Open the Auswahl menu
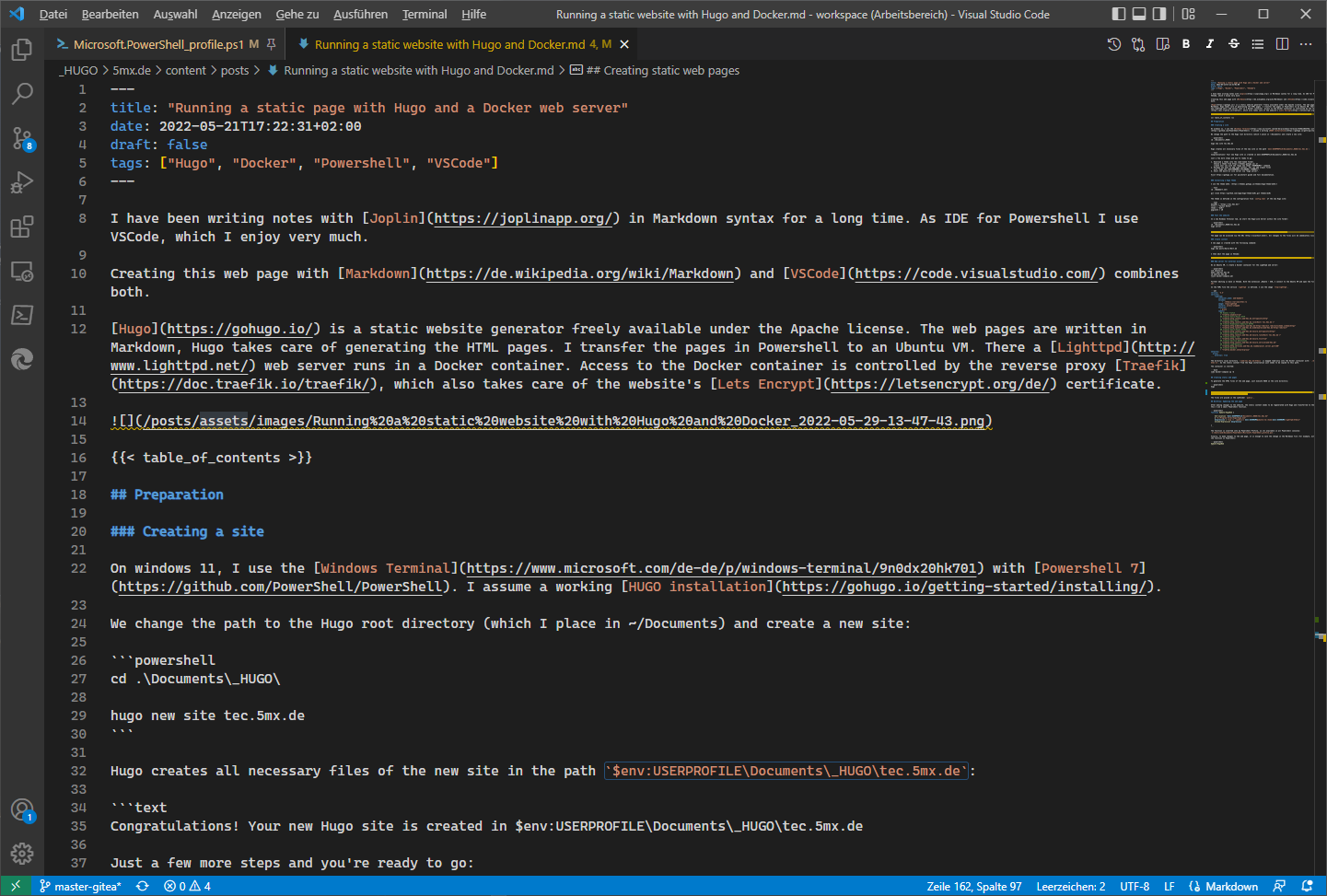1327x896 pixels. click(175, 14)
